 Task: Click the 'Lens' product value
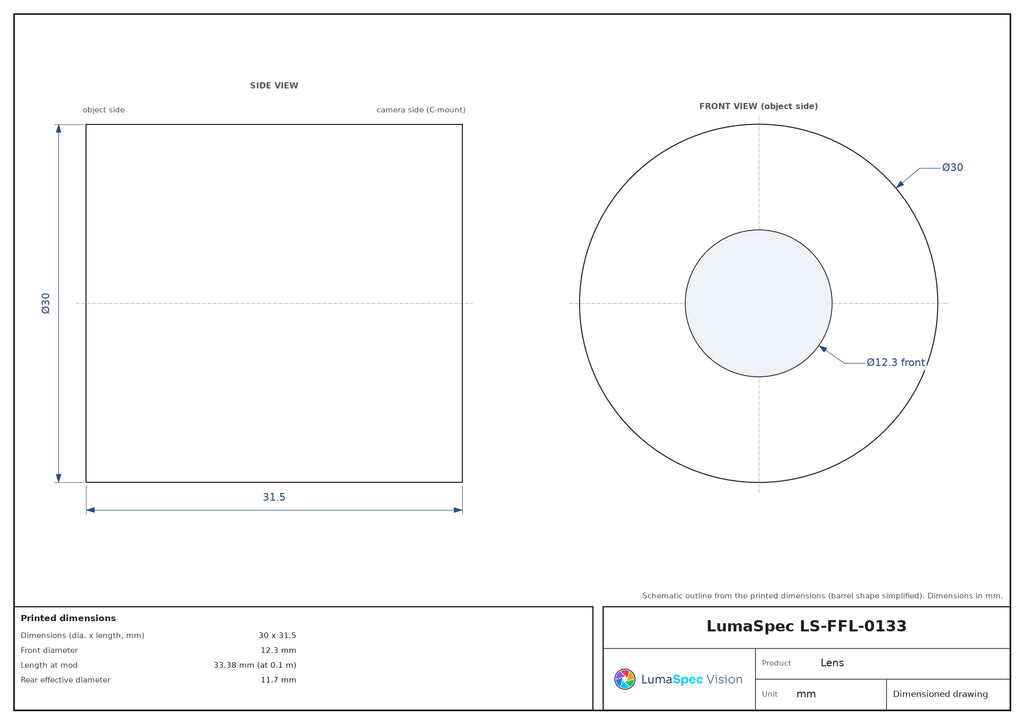(832, 663)
